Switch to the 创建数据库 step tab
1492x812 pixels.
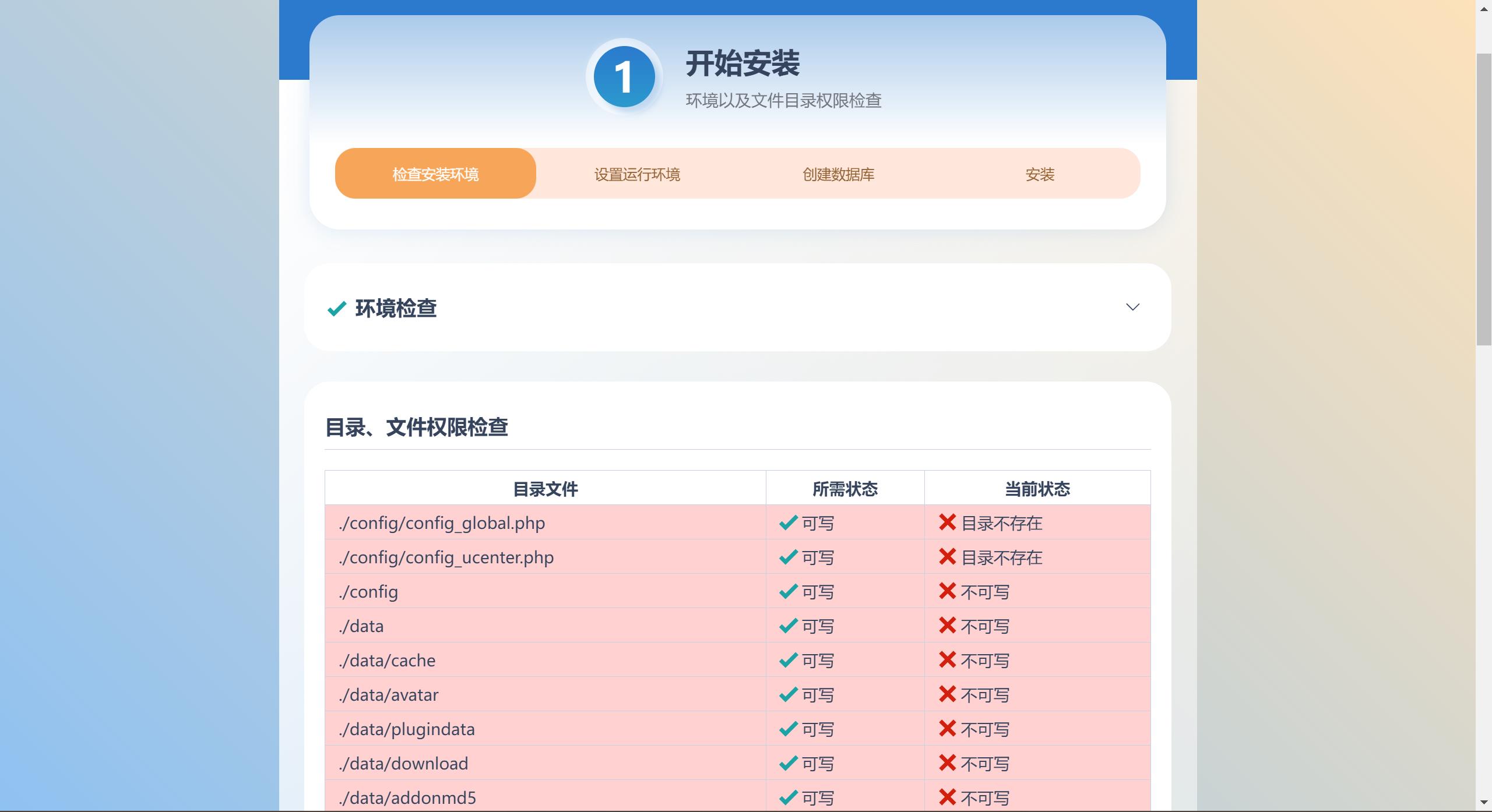839,174
